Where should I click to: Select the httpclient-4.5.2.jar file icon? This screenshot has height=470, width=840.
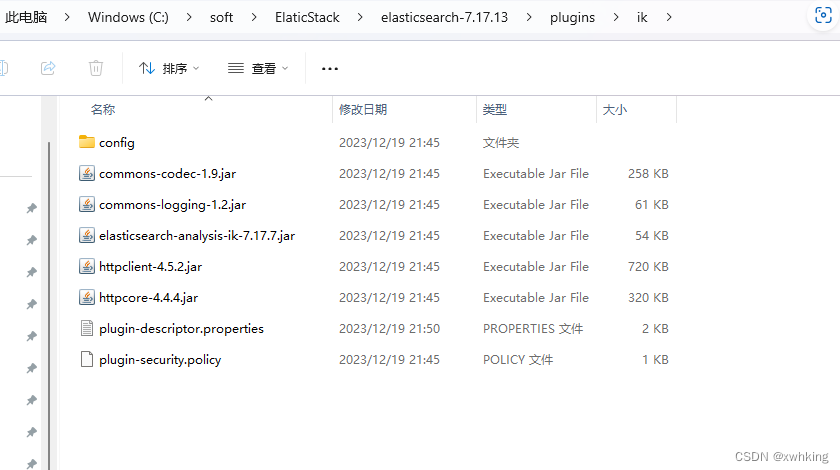(87, 267)
